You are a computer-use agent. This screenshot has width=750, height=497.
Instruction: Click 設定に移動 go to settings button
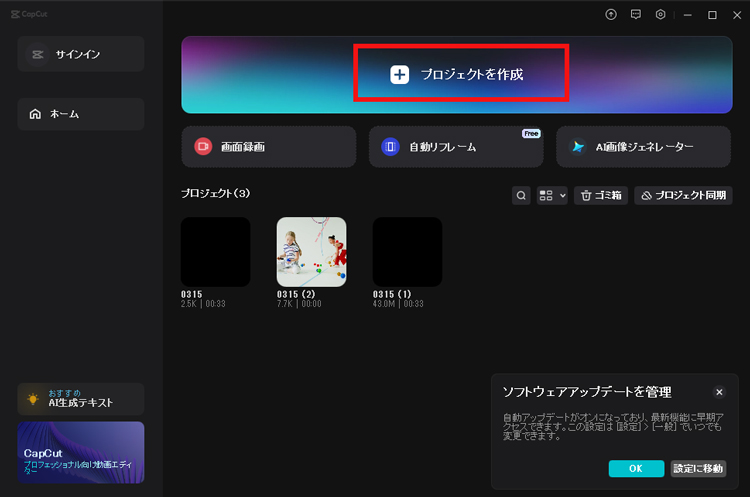click(698, 468)
